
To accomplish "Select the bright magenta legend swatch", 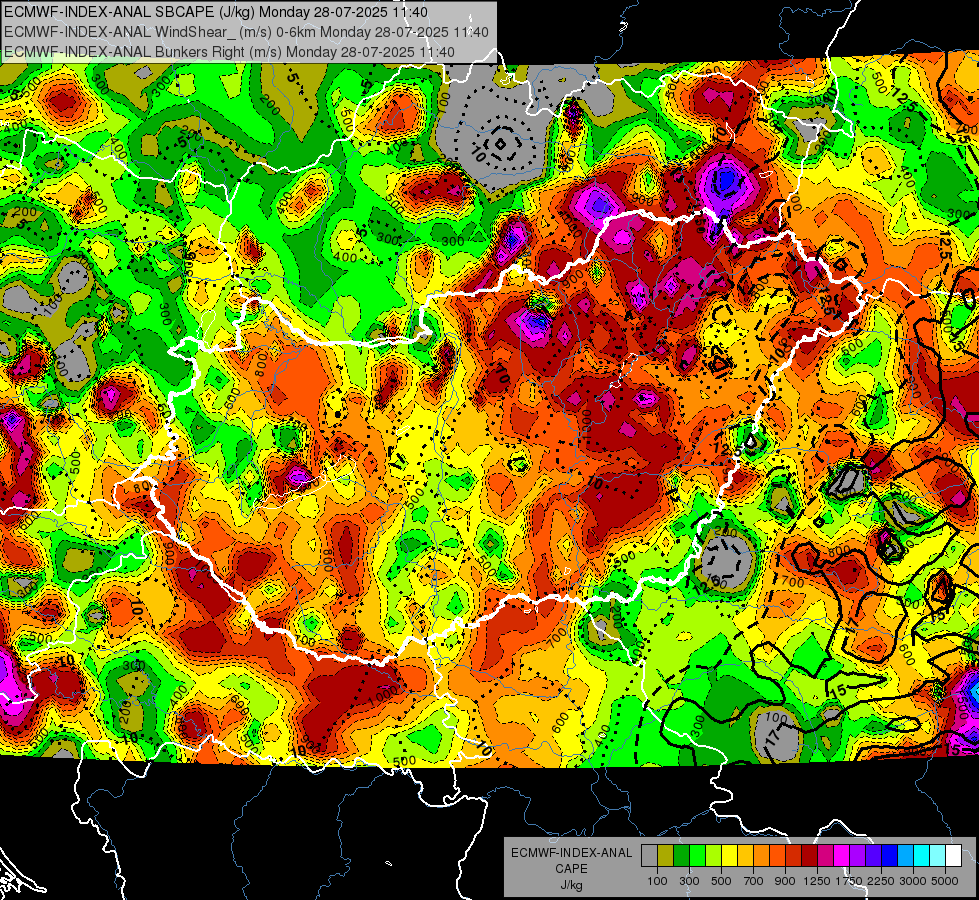I will (842, 856).
